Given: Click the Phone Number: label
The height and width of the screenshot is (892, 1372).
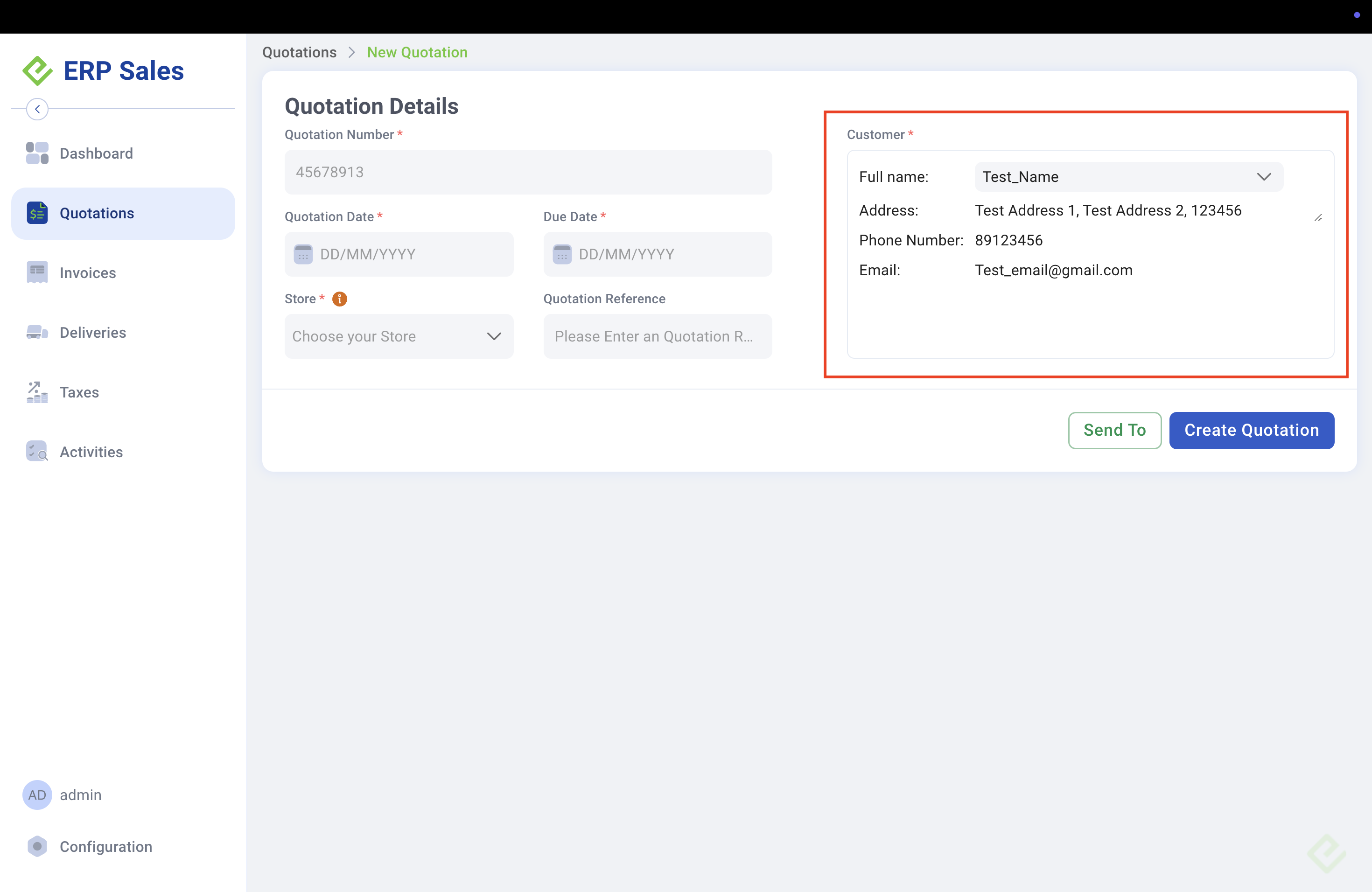Looking at the screenshot, I should [x=911, y=240].
